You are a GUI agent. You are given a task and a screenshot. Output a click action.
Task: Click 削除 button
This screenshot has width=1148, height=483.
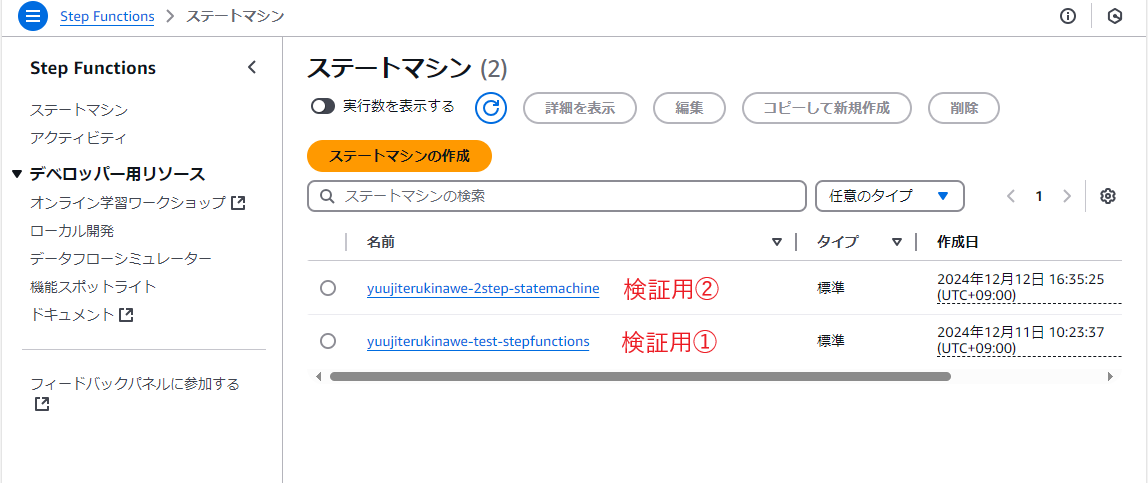[964, 108]
